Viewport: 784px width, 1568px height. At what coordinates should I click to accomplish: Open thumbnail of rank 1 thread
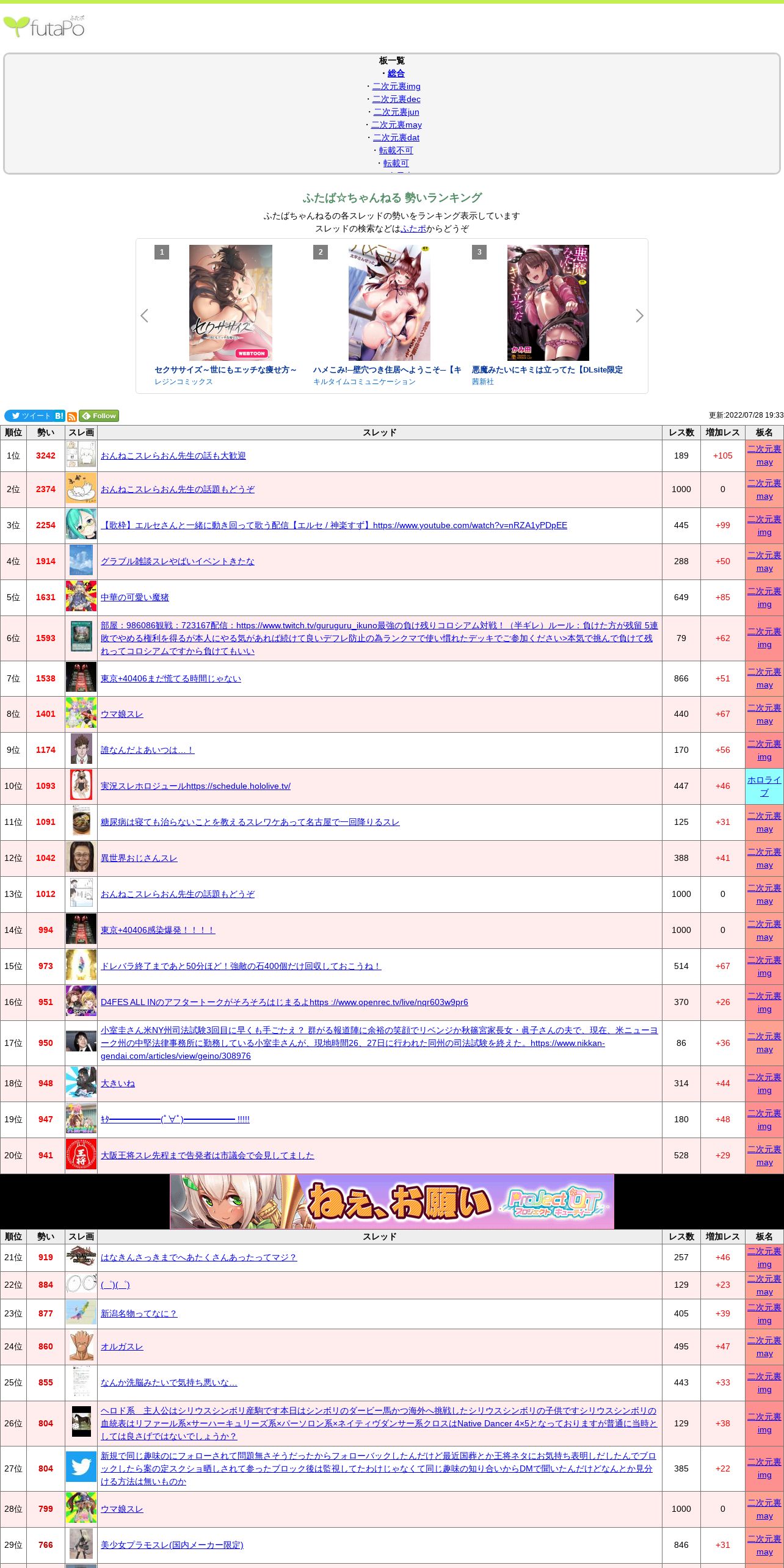81,456
